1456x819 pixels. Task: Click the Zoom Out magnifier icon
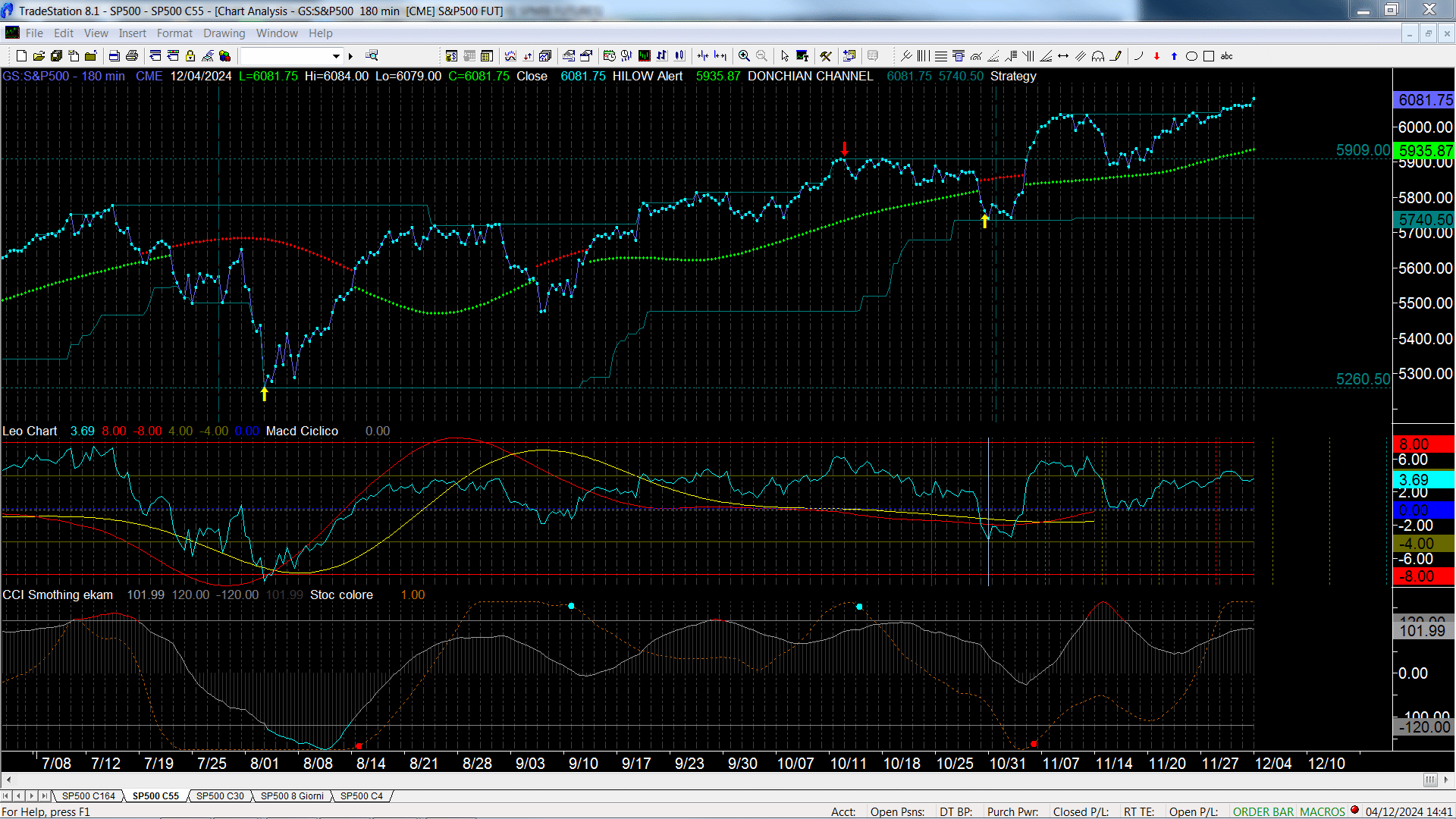pyautogui.click(x=761, y=56)
